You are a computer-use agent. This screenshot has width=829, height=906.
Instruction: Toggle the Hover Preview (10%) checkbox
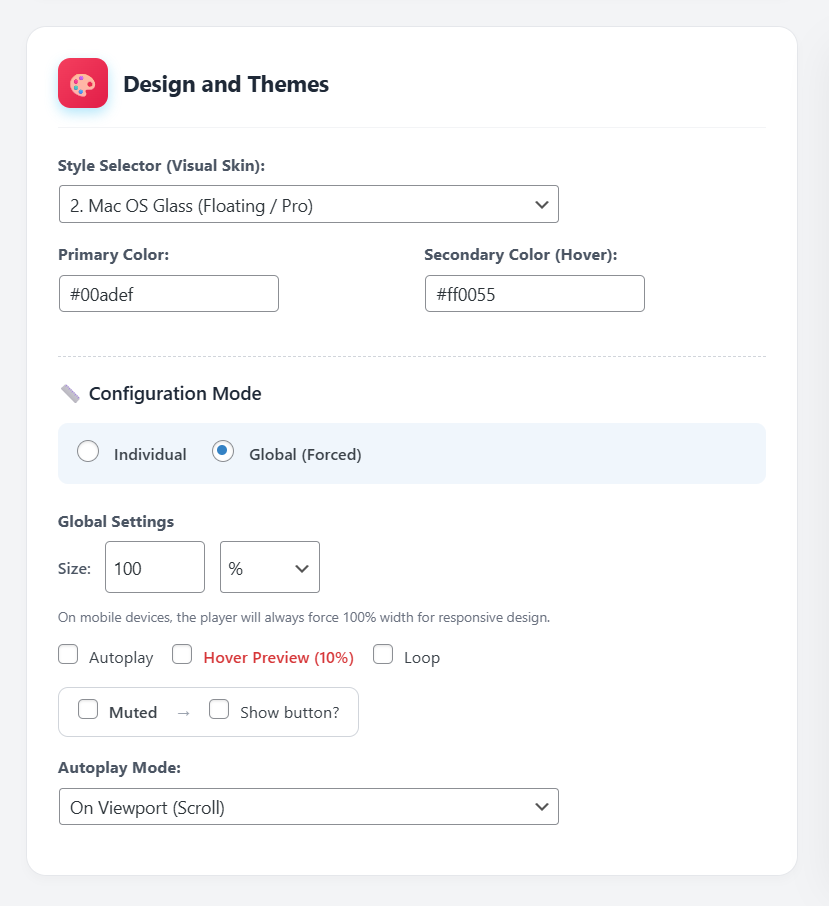(x=182, y=655)
